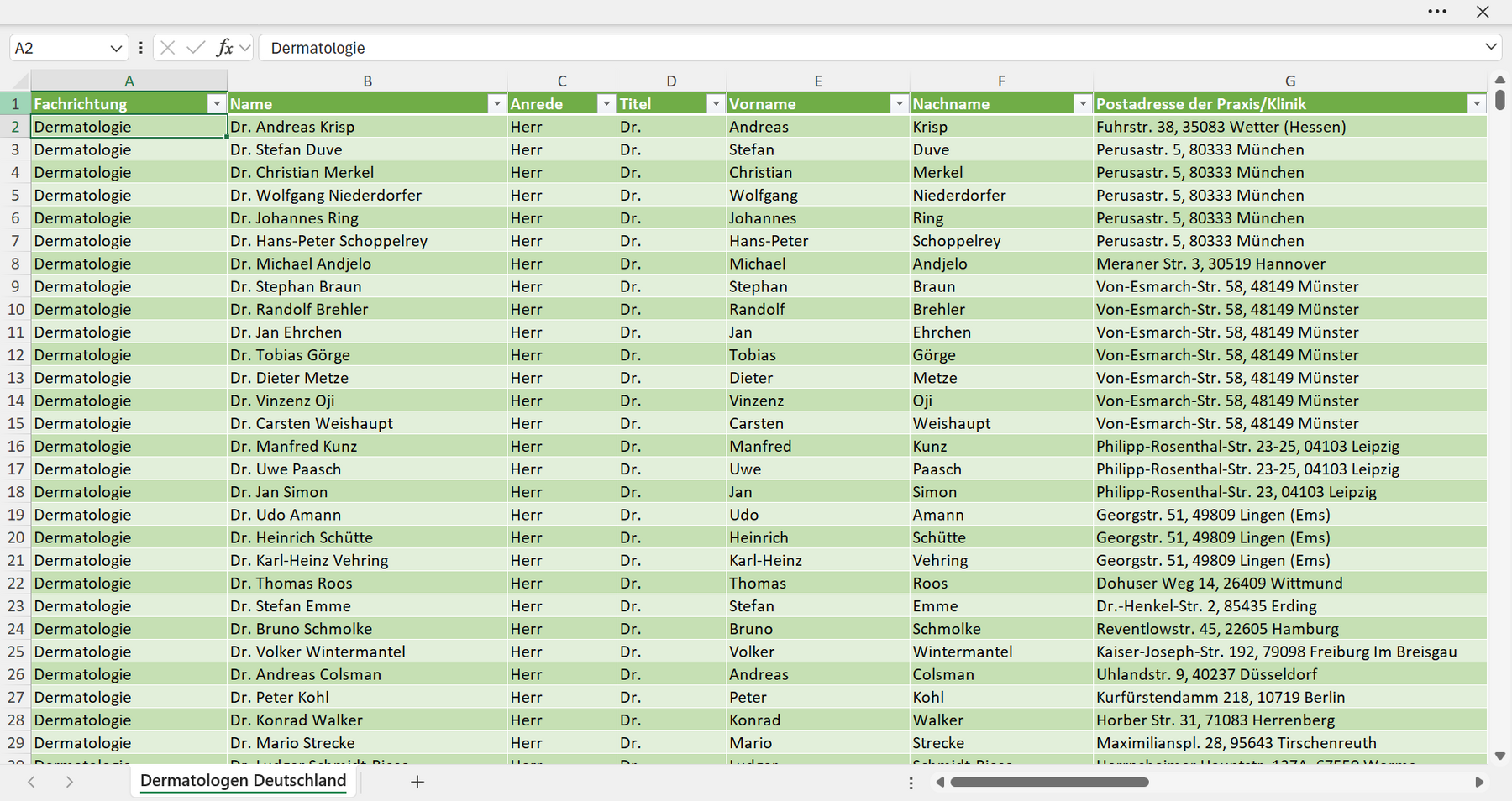Click the formula bar Enter checkmark icon
The image size is (1512, 801).
click(x=196, y=48)
